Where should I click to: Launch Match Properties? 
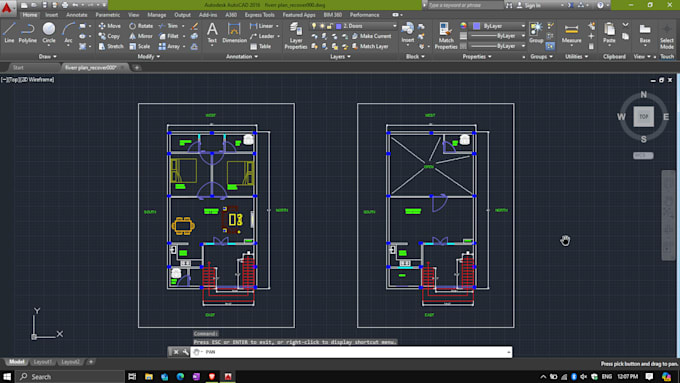(446, 35)
